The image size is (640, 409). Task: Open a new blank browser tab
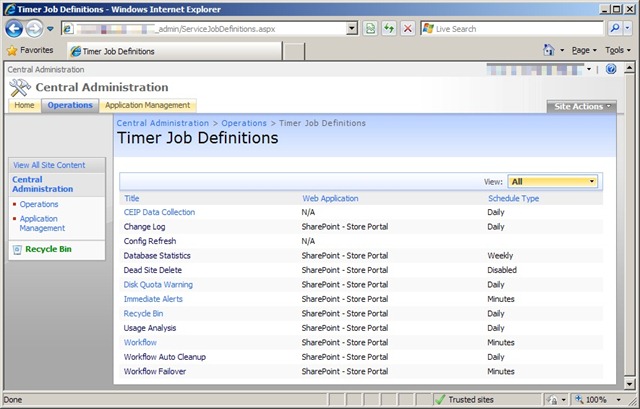click(294, 51)
